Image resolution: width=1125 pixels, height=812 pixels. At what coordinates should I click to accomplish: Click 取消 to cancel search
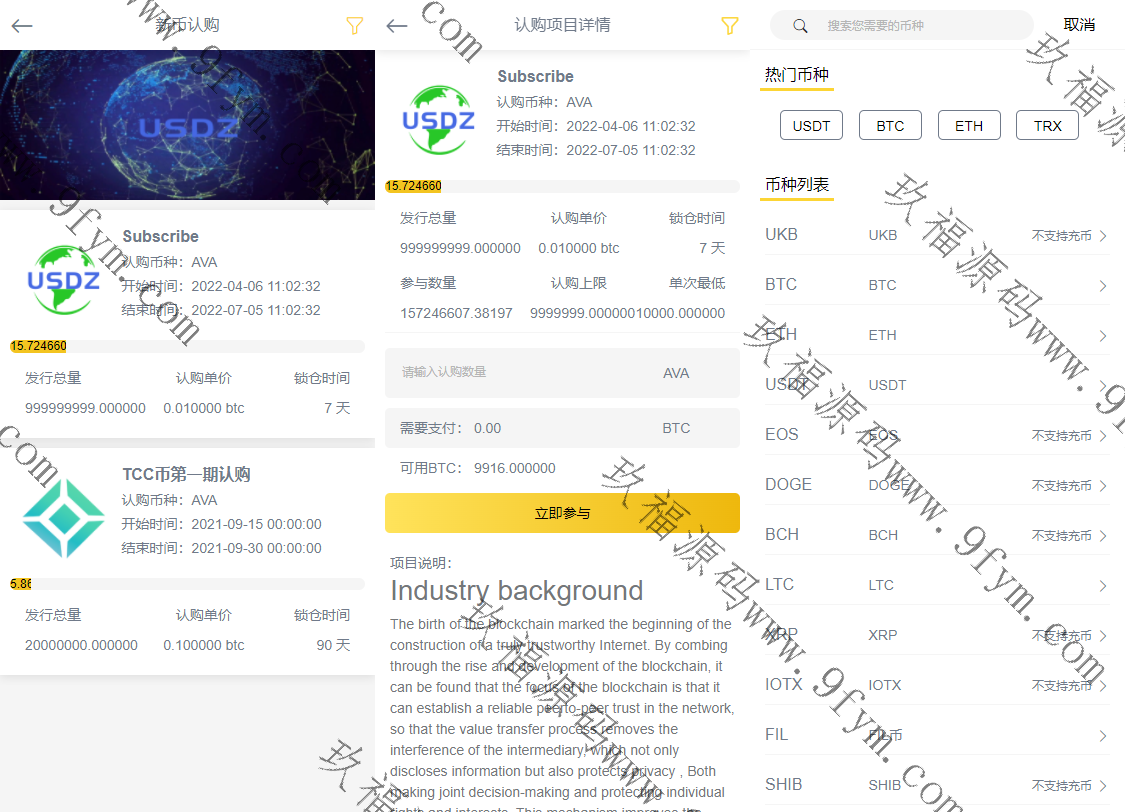(1079, 25)
